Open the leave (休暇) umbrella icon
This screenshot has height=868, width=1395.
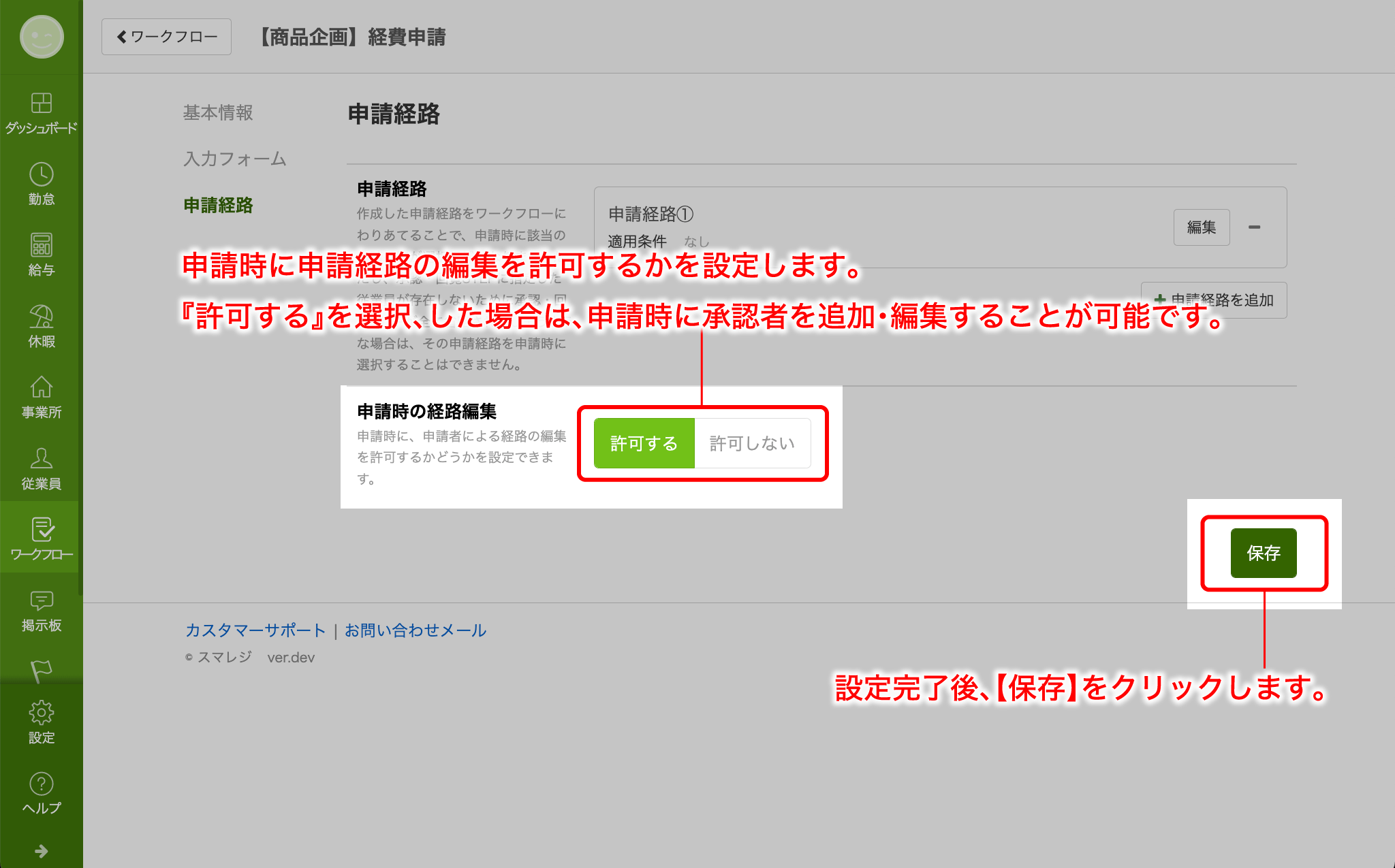41,325
